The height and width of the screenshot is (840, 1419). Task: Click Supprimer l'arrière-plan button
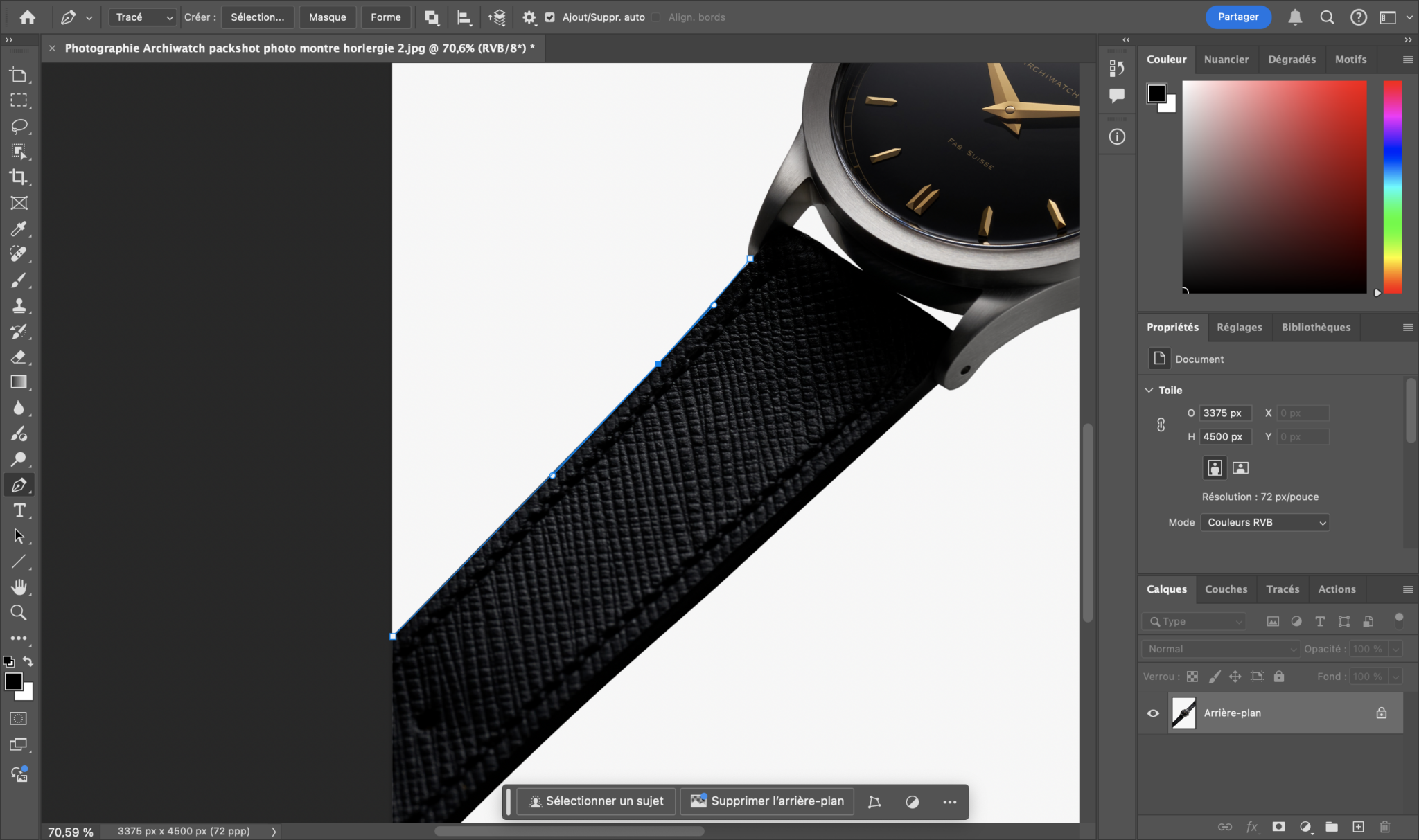pos(767,801)
